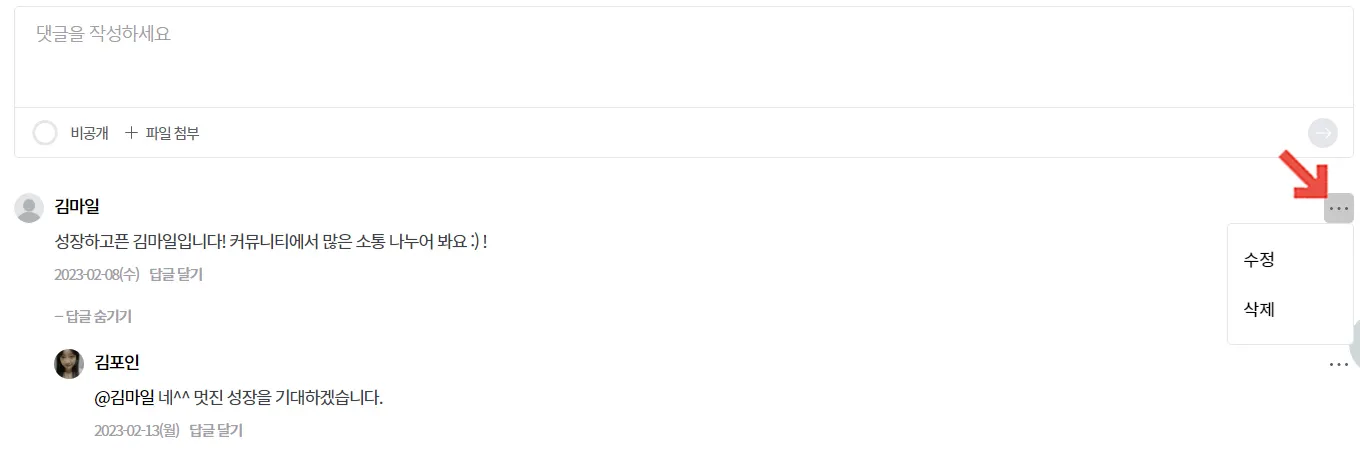
Task: Click the 2023-02-13(월) reply date
Action: click(137, 431)
